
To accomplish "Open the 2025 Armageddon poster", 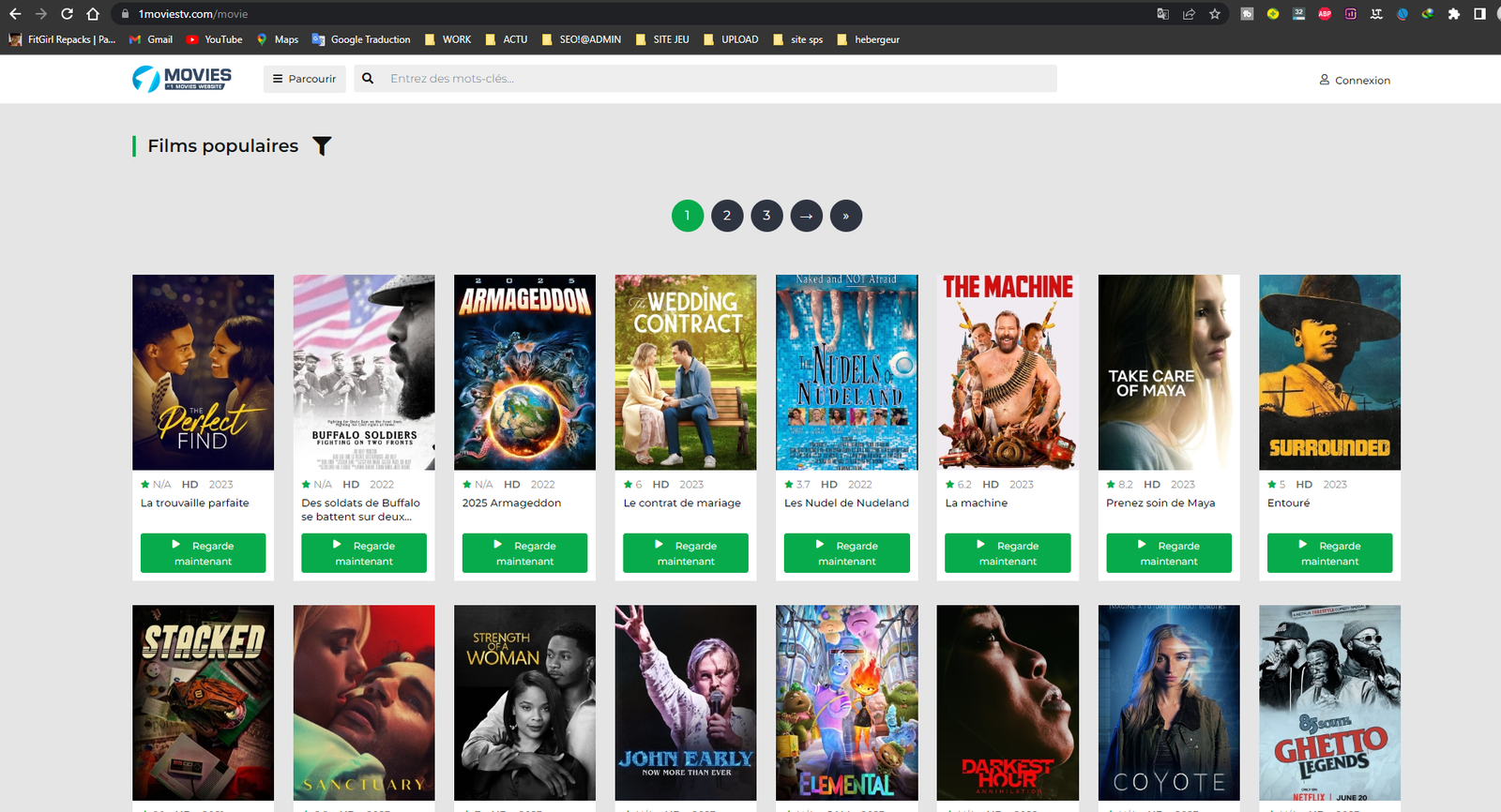I will click(x=524, y=372).
